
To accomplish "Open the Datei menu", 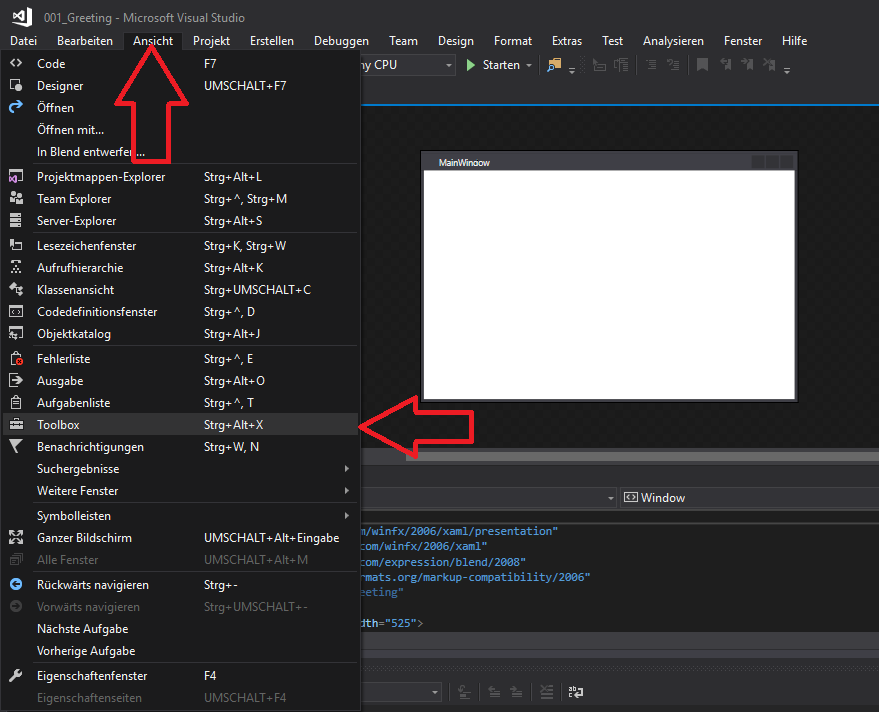I will tap(24, 41).
